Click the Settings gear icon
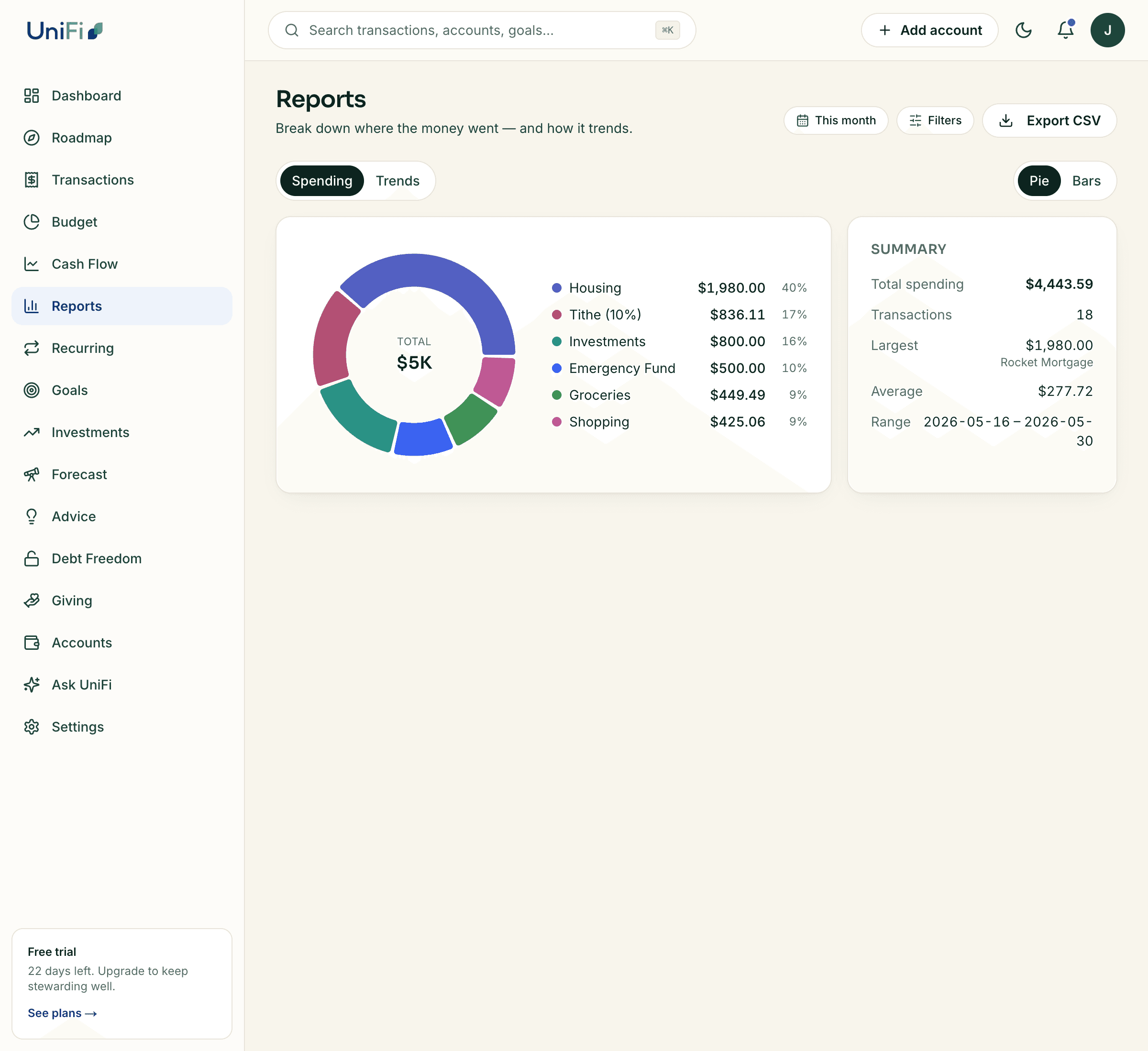 point(31,727)
